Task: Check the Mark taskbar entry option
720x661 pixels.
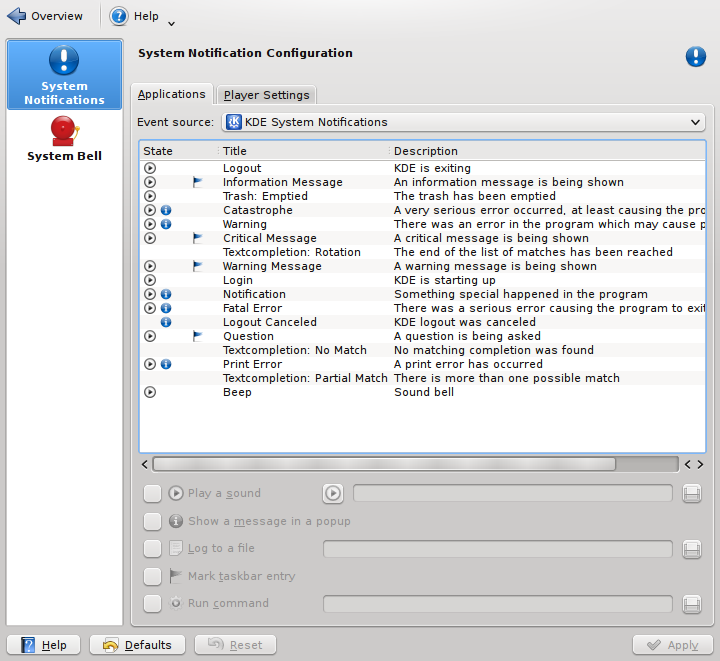Action: [x=152, y=576]
